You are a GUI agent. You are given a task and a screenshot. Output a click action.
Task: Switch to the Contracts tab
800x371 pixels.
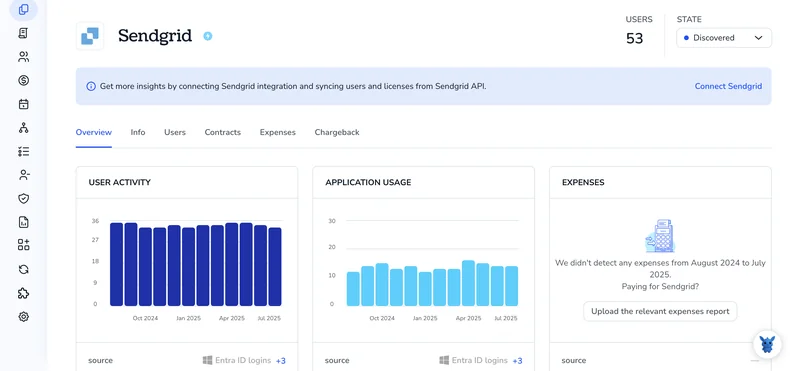[x=222, y=132]
